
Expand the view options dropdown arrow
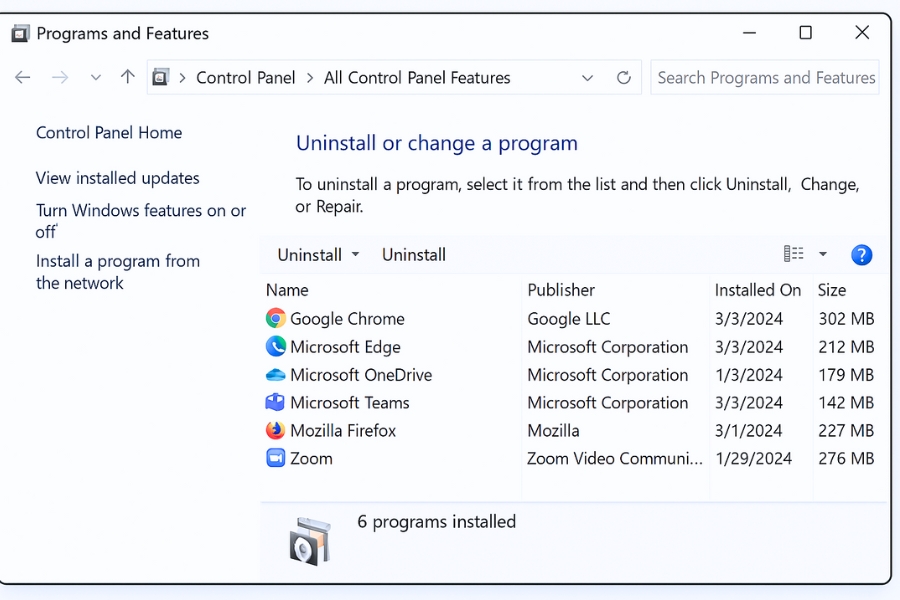[x=823, y=254]
